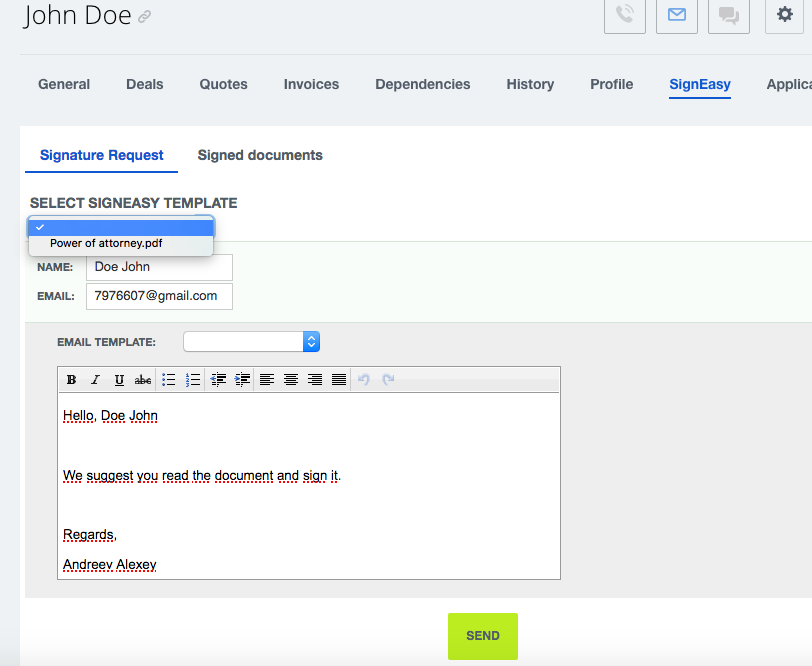Go to the Dependencies tab
Viewport: 812px width, 666px height.
click(x=423, y=84)
